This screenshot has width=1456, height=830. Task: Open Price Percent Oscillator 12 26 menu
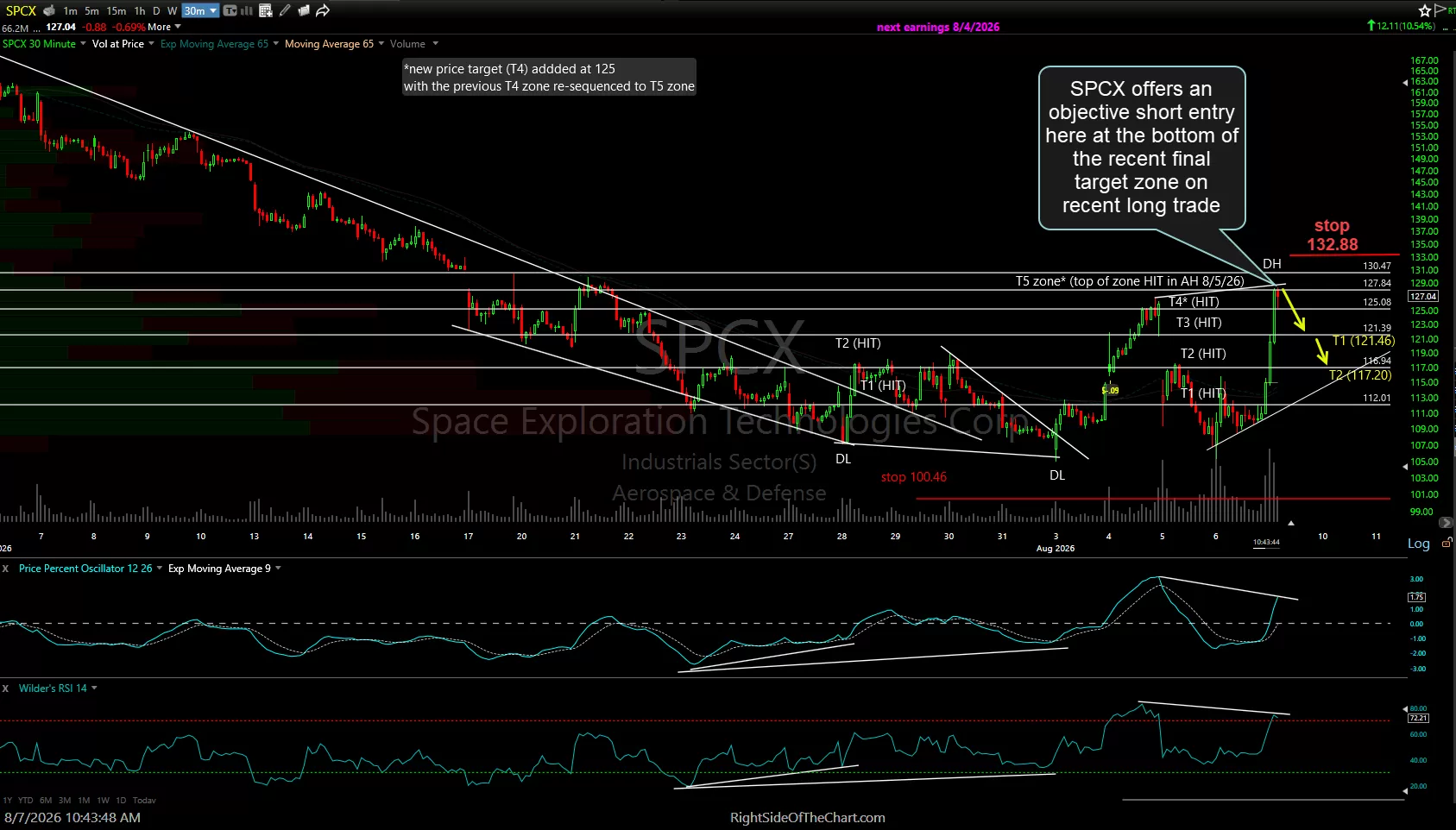[x=91, y=569]
